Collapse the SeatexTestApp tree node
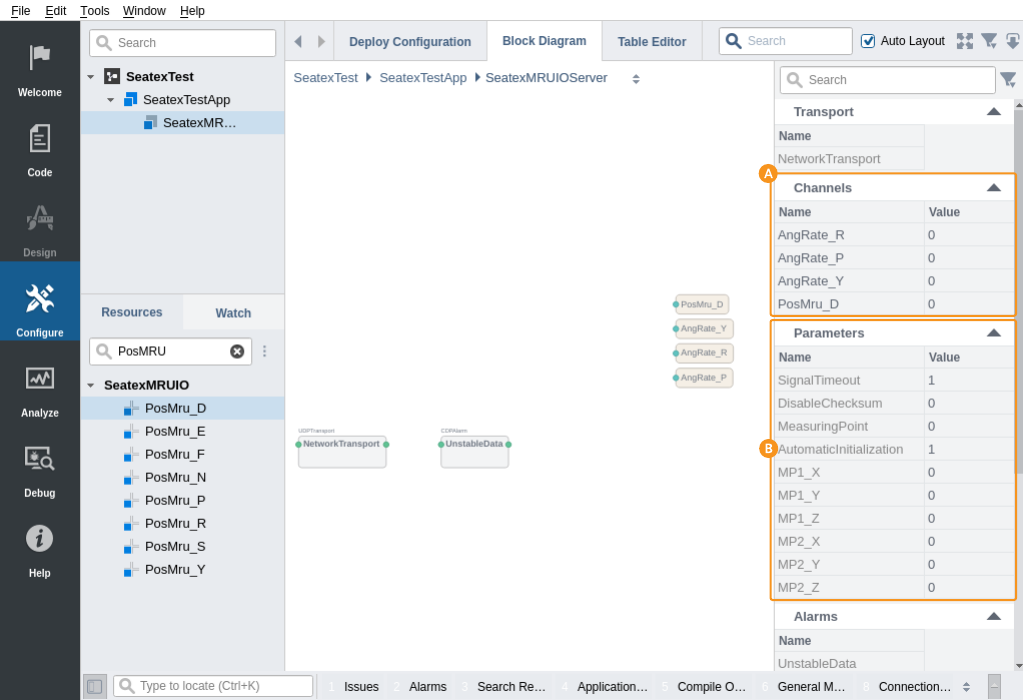Screen dimensions: 1023x700 coord(110,100)
